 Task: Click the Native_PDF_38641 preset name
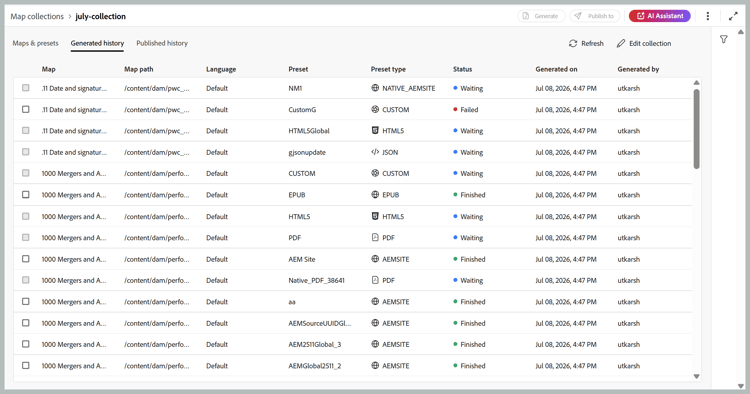316,280
